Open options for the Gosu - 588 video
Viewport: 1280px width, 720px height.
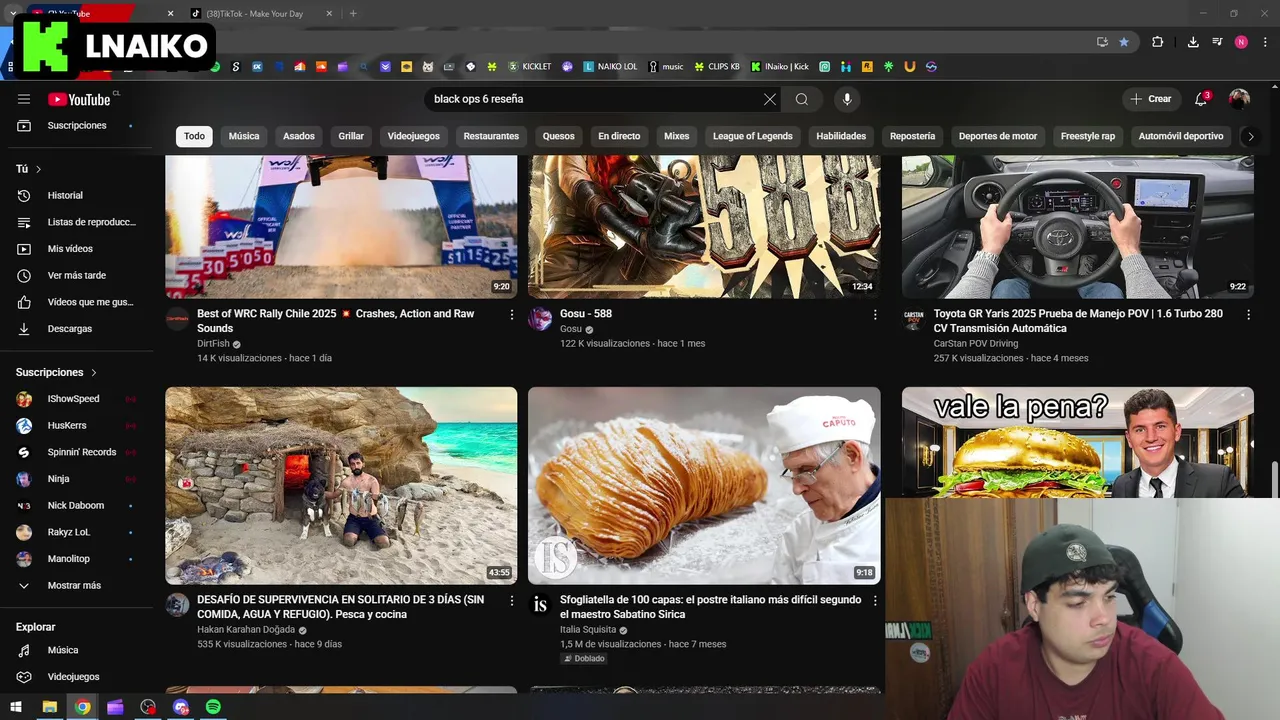(875, 314)
